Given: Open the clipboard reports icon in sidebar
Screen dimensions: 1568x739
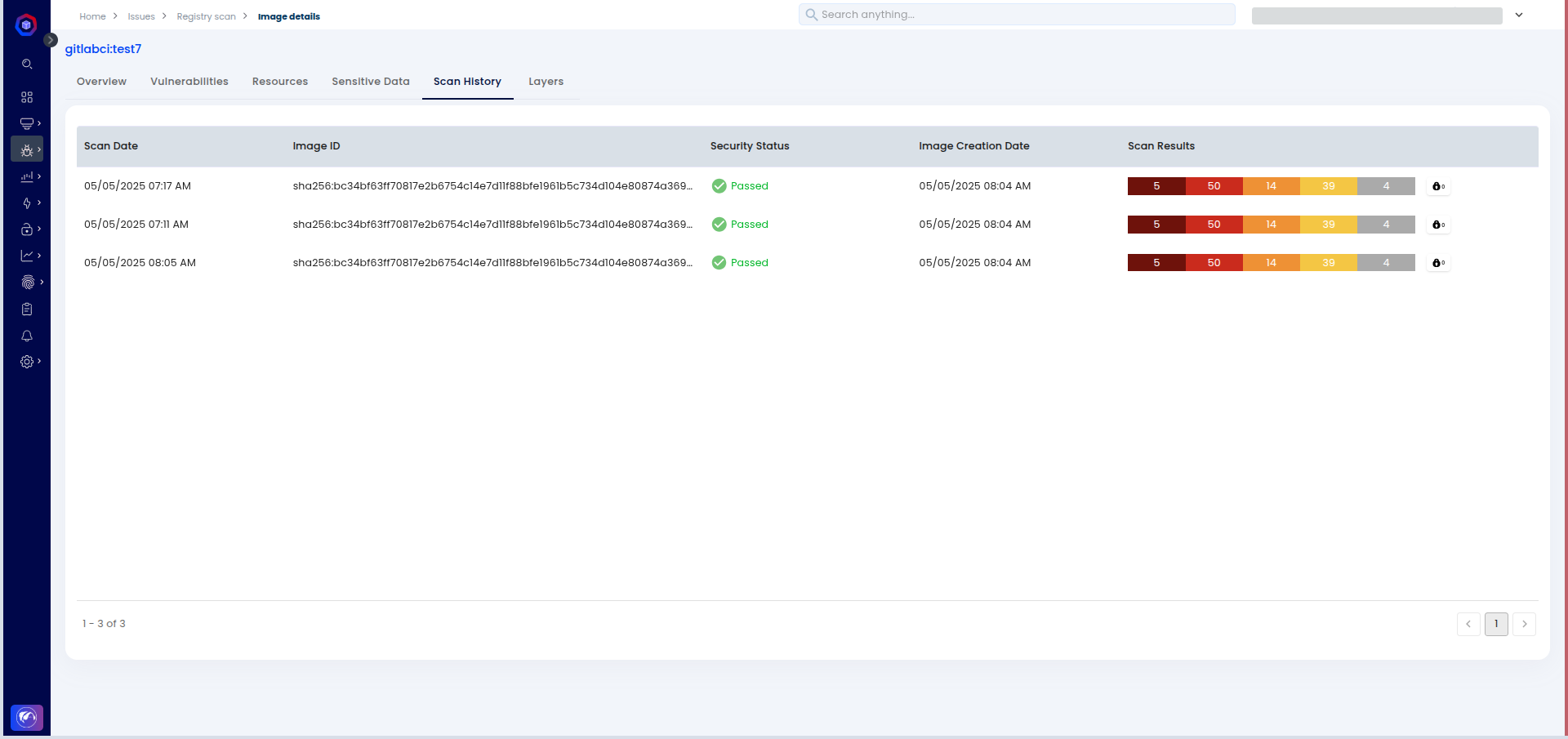Looking at the screenshot, I should [x=27, y=309].
